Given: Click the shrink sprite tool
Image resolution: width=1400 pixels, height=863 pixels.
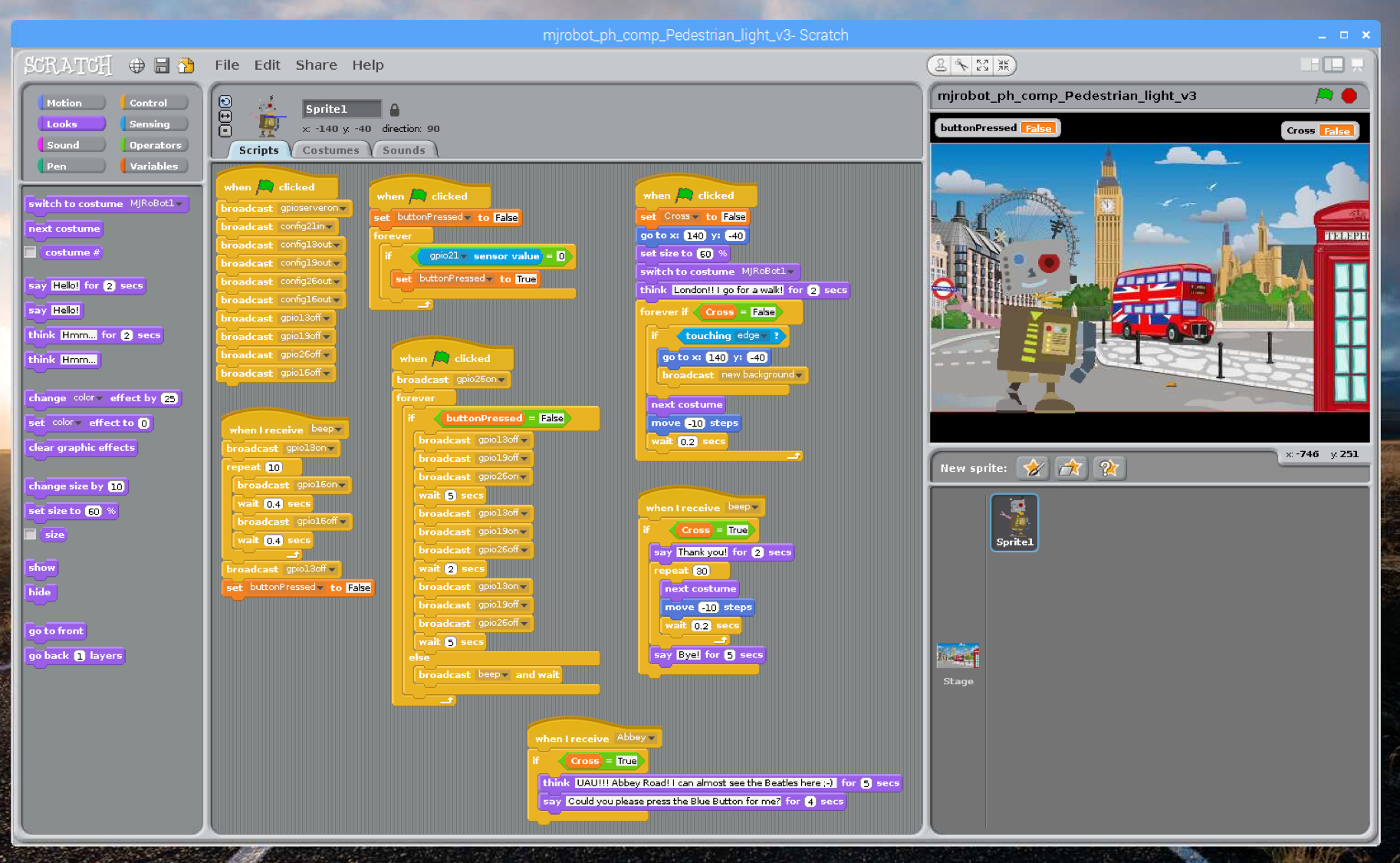Looking at the screenshot, I should click(1004, 65).
